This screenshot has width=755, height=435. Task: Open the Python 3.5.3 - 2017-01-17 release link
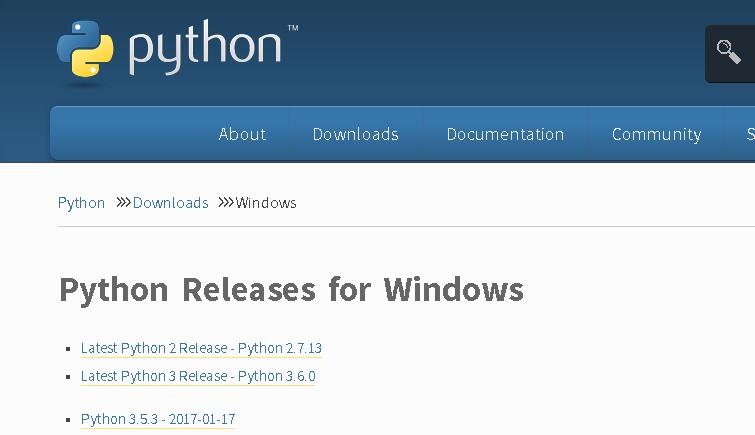pyautogui.click(x=158, y=419)
